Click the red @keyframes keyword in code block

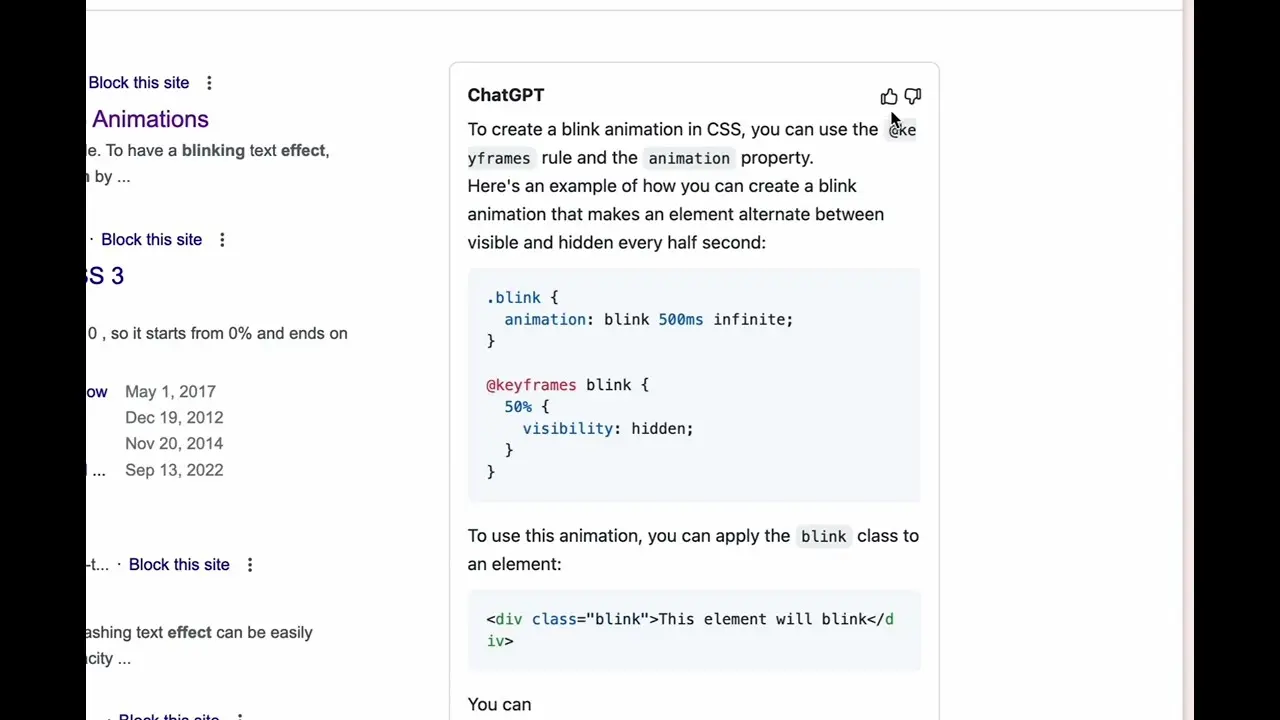point(531,385)
